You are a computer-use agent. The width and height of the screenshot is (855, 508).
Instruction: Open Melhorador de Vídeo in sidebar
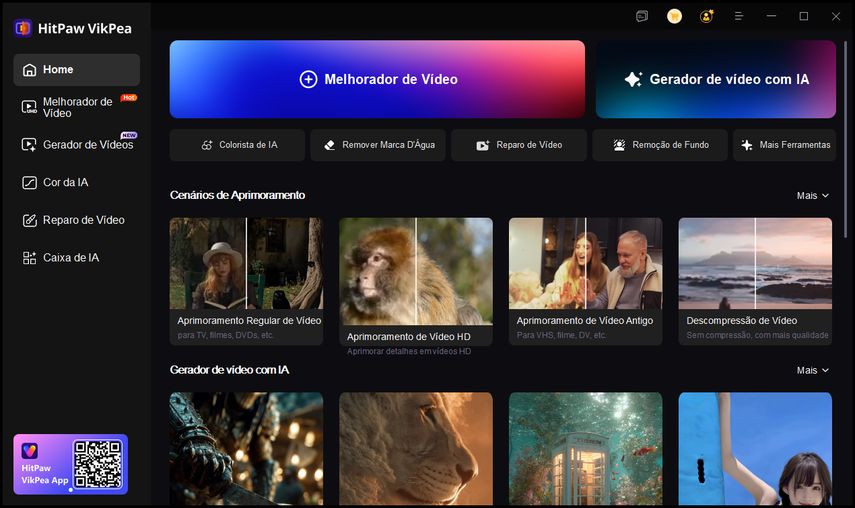click(x=76, y=107)
